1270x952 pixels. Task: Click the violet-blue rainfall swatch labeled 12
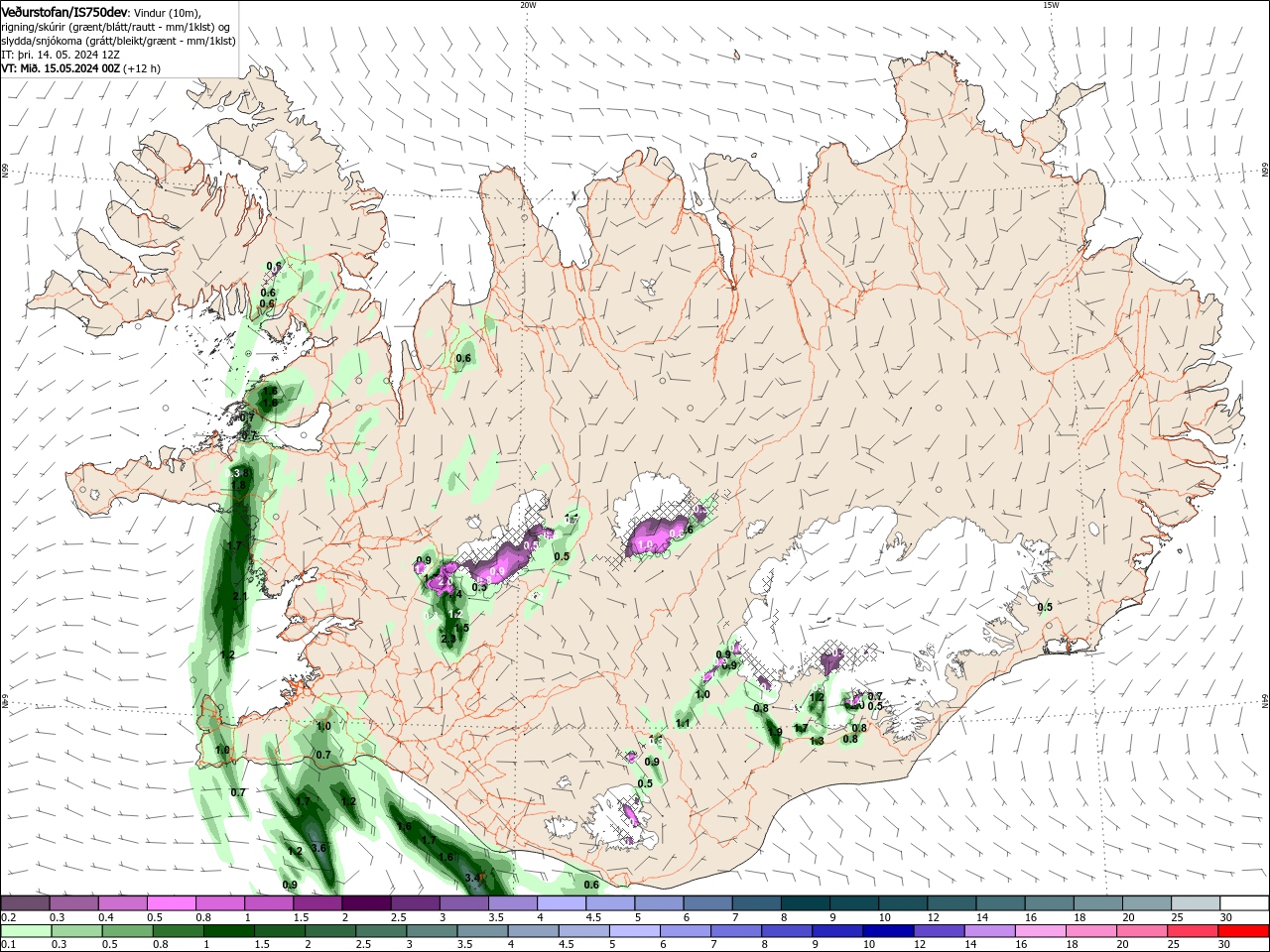(x=939, y=931)
